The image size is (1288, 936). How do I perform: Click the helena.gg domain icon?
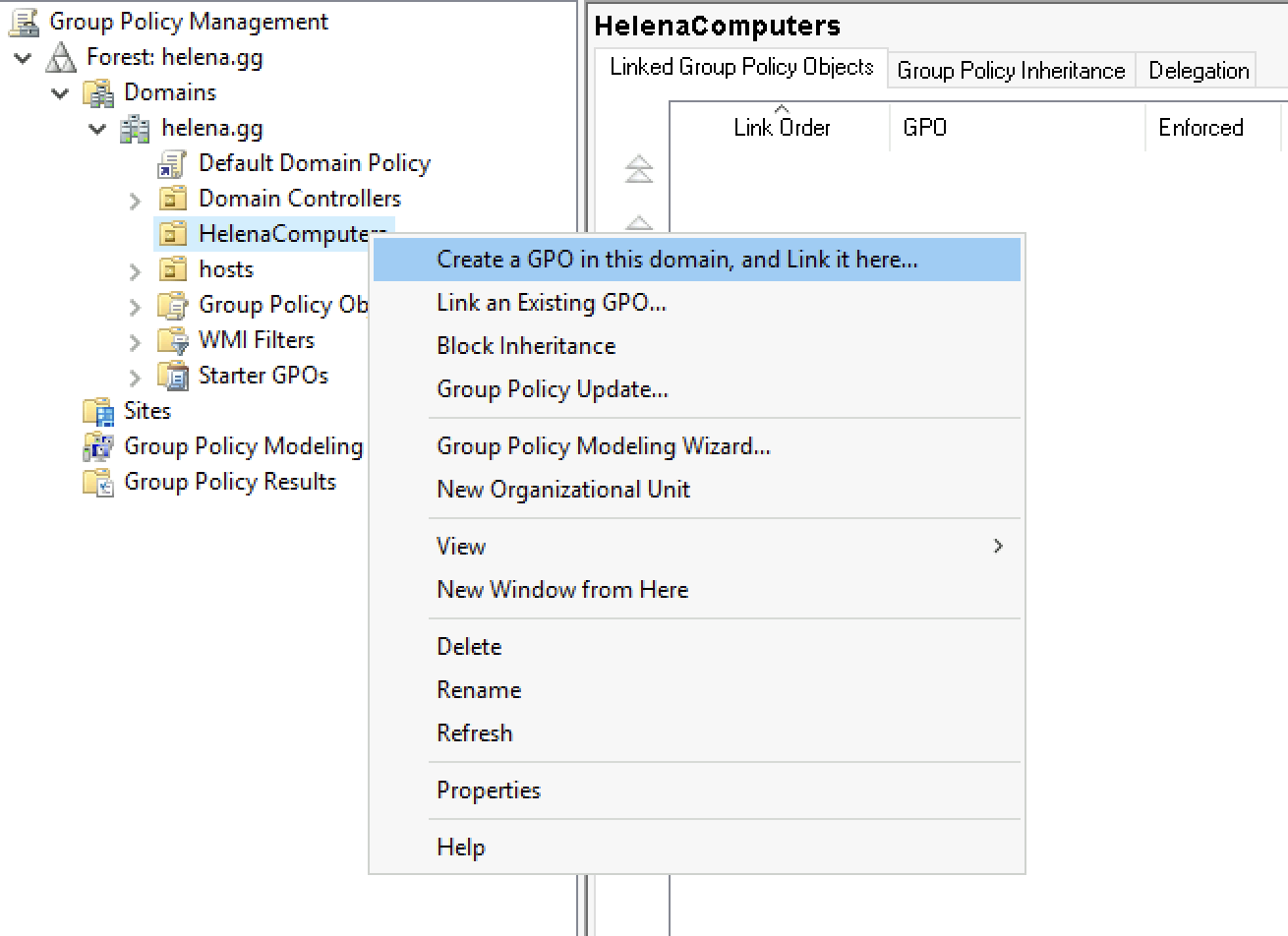tap(135, 129)
